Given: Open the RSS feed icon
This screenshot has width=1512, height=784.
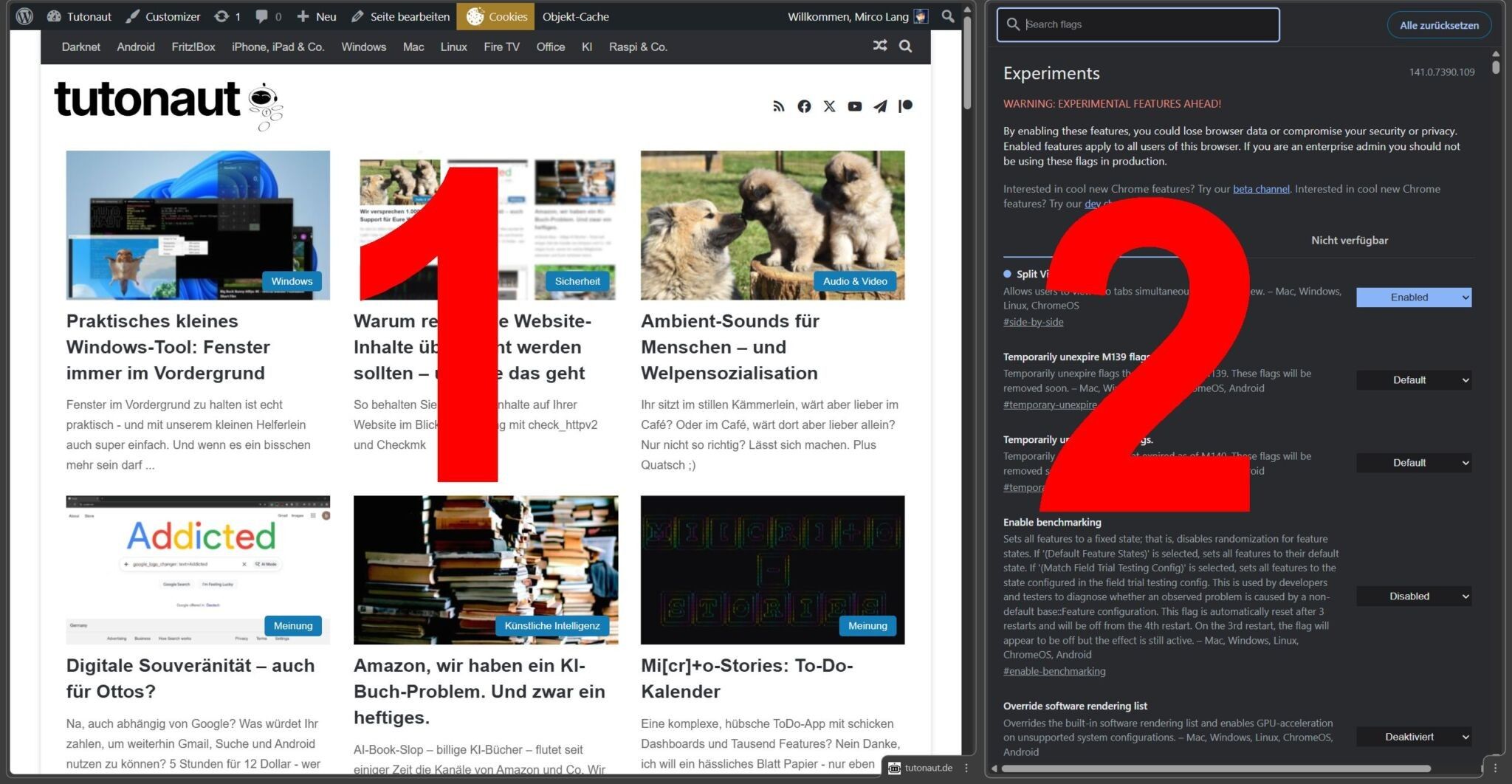Looking at the screenshot, I should 779,106.
